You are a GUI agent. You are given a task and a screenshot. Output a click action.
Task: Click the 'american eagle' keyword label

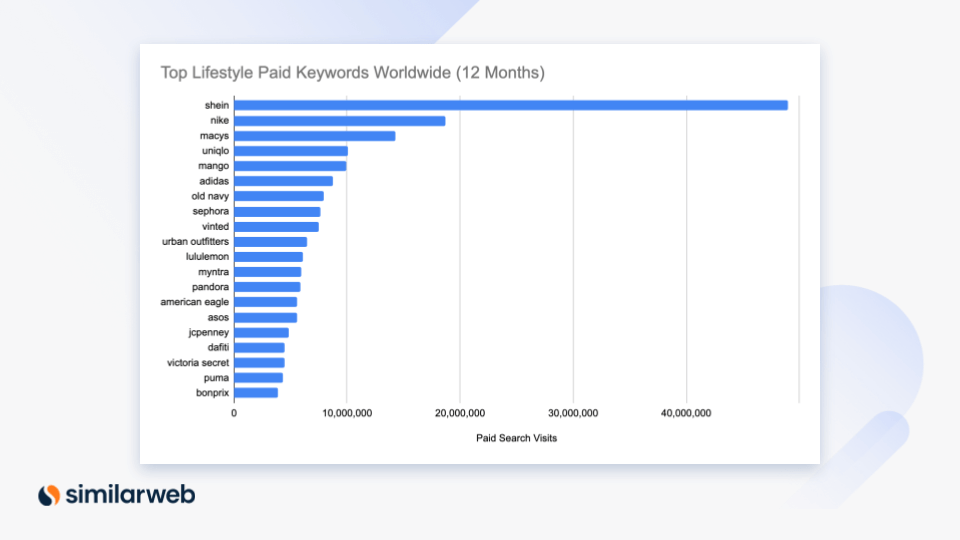pos(195,302)
